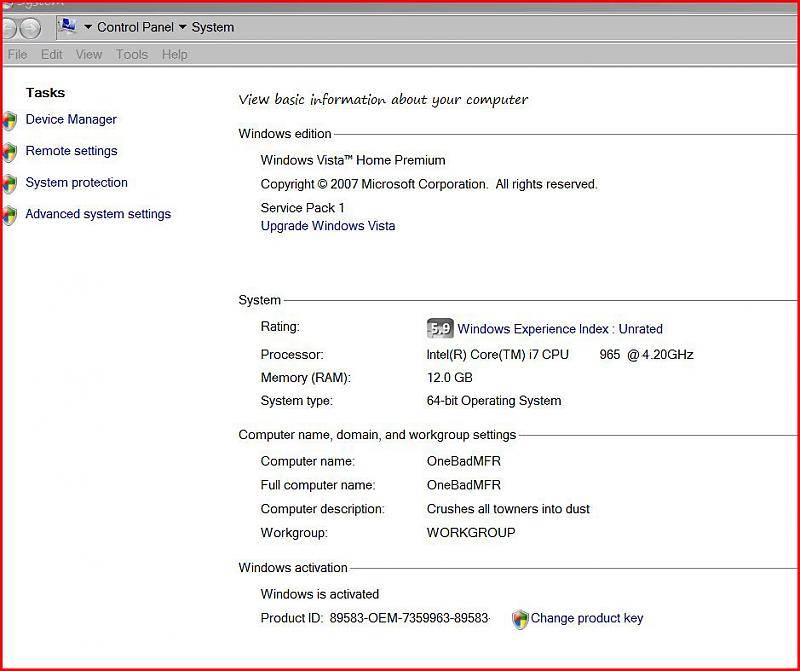Select Control Panel in the address breadcrumb
The image size is (800, 671).
tap(135, 27)
